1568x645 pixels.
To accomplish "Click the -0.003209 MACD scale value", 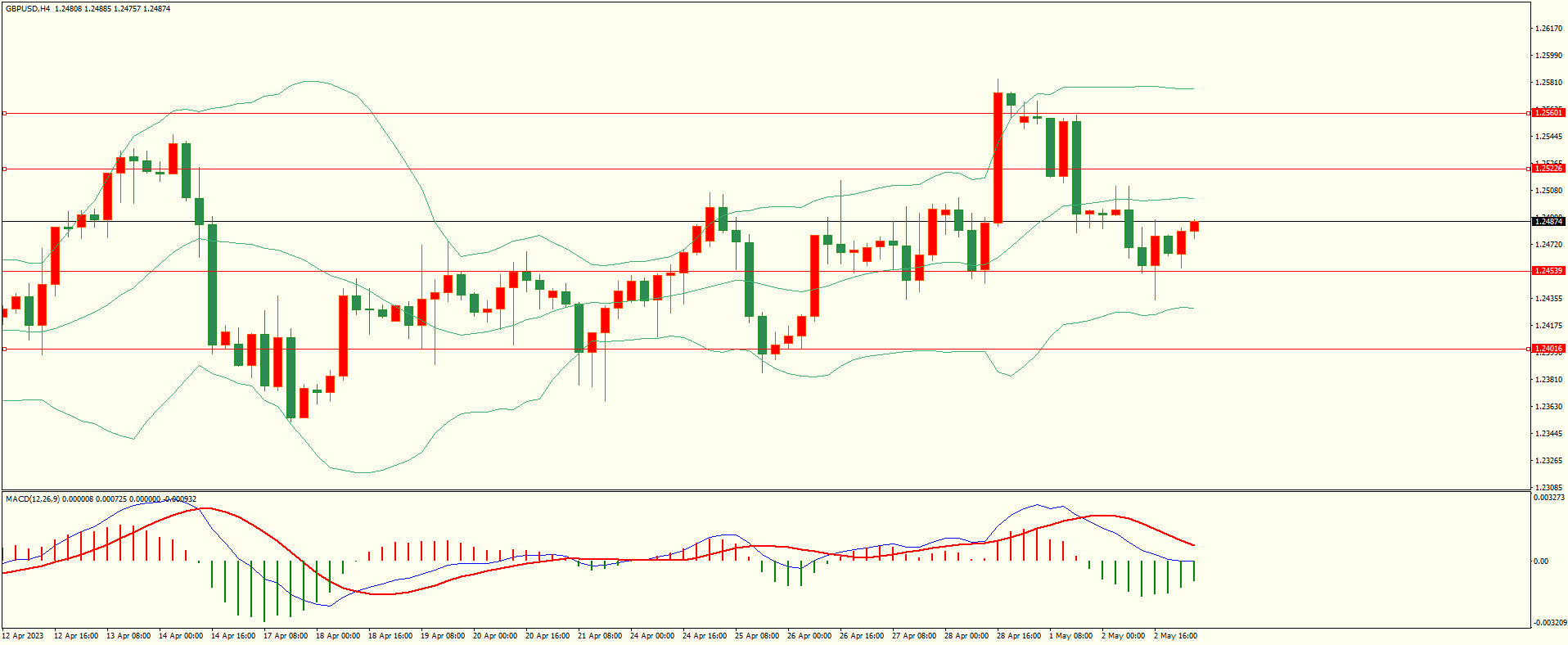I will (x=1550, y=623).
